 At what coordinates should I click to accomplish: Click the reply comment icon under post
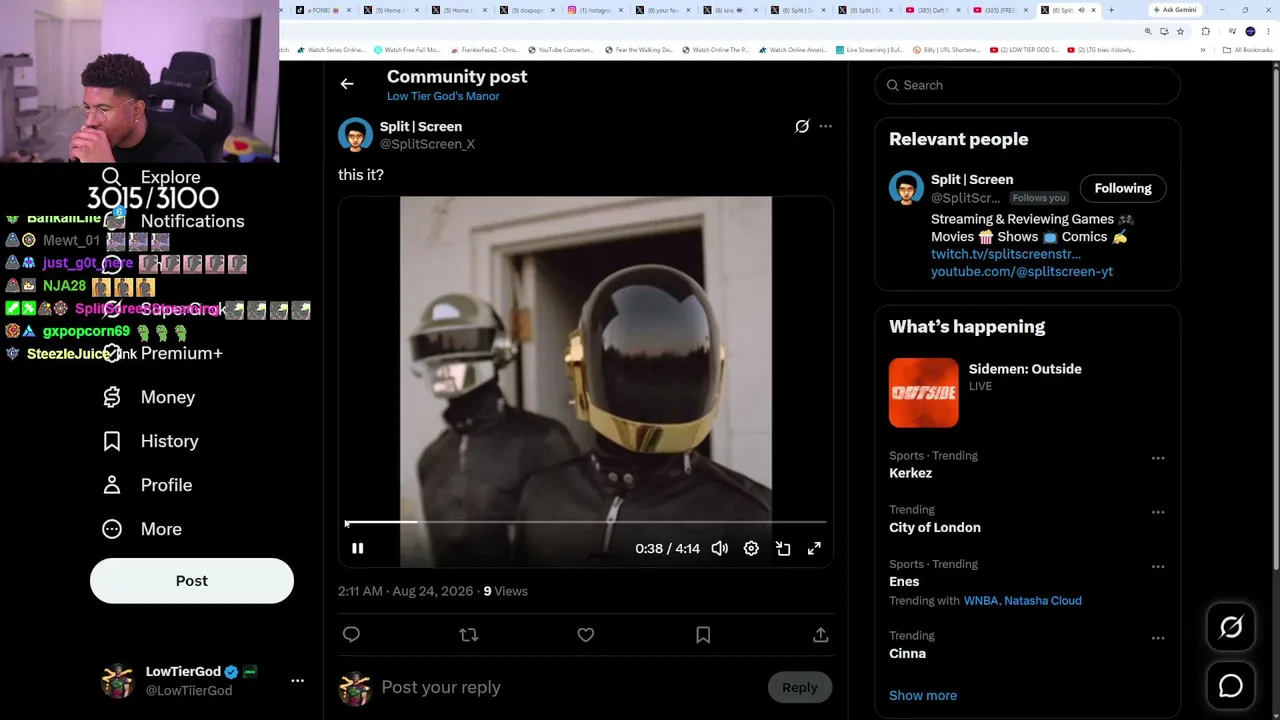[x=351, y=635]
